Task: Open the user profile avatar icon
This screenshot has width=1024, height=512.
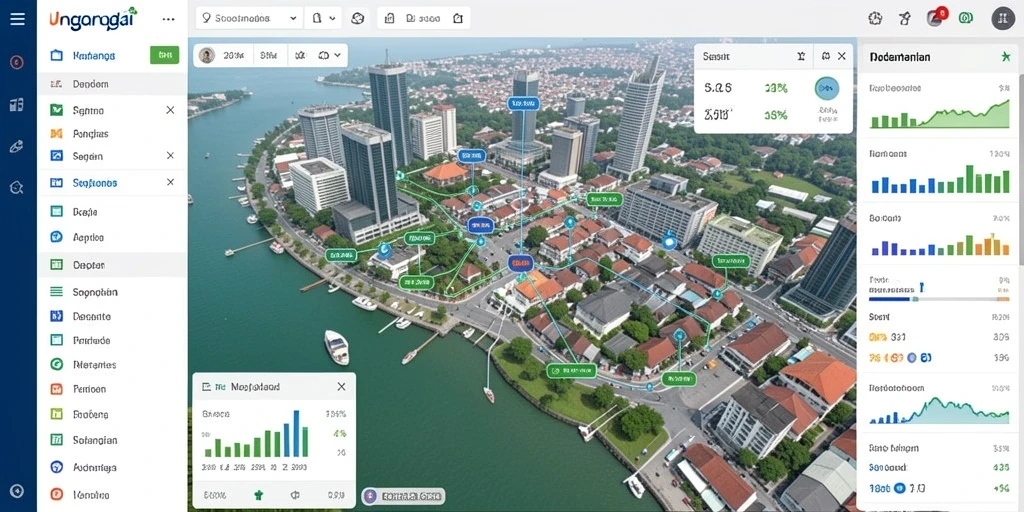Action: (1003, 18)
